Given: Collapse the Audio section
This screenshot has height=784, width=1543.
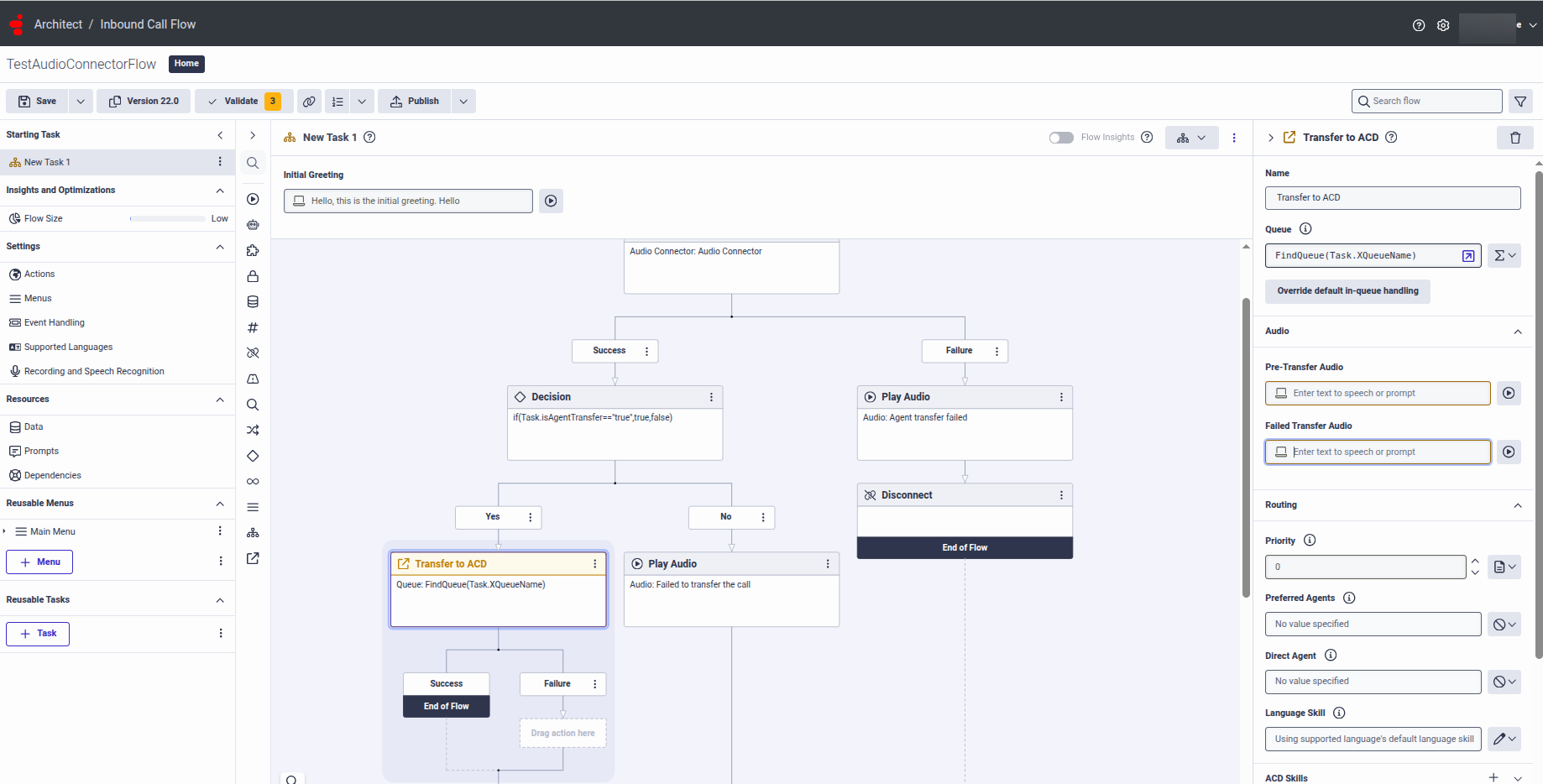Looking at the screenshot, I should tap(1517, 332).
